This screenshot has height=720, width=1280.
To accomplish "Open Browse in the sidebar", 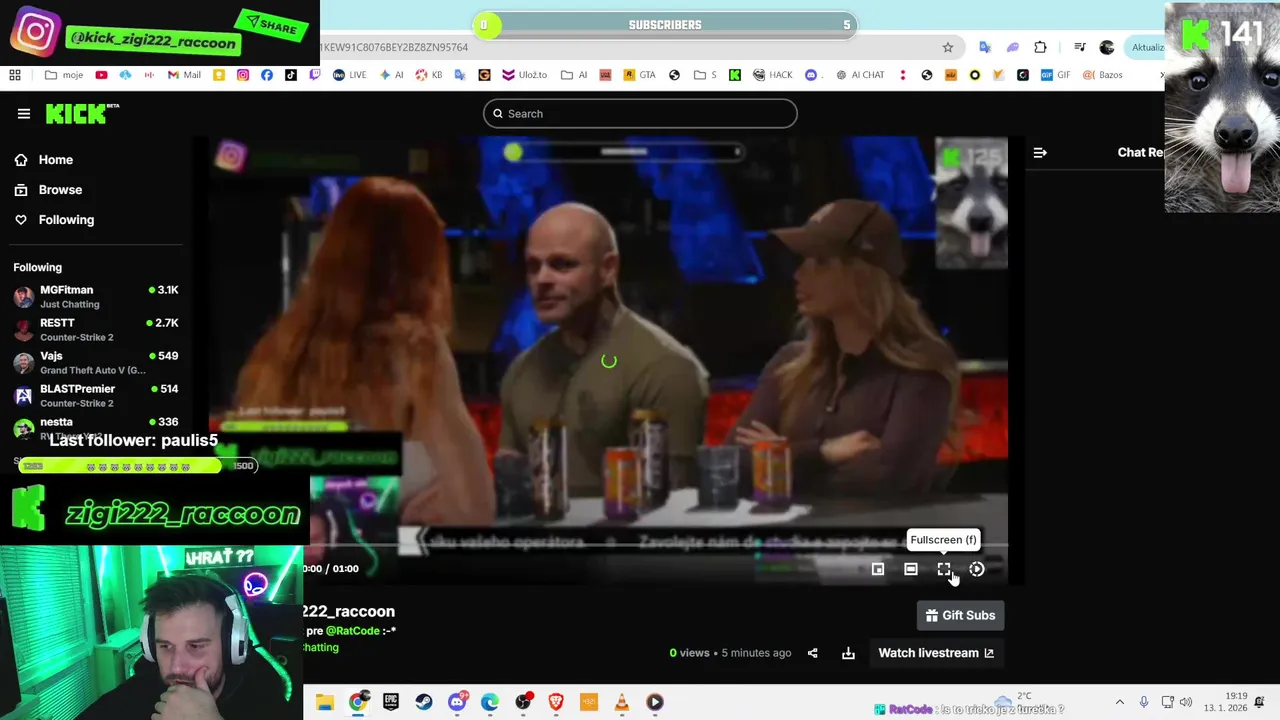I will point(60,190).
